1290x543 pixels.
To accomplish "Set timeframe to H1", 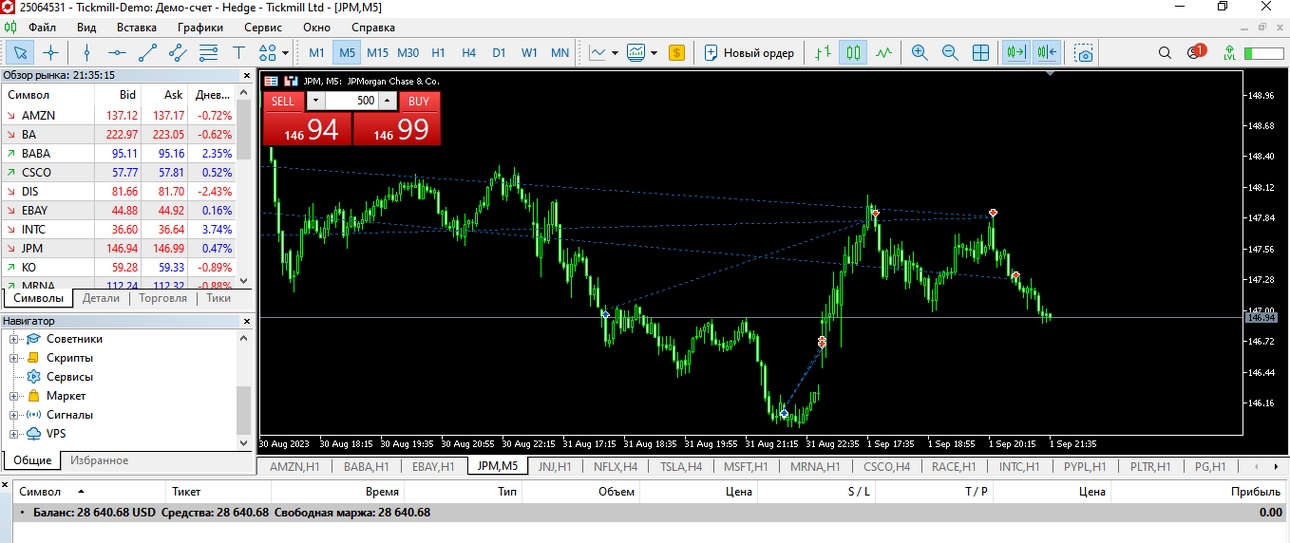I will click(438, 53).
